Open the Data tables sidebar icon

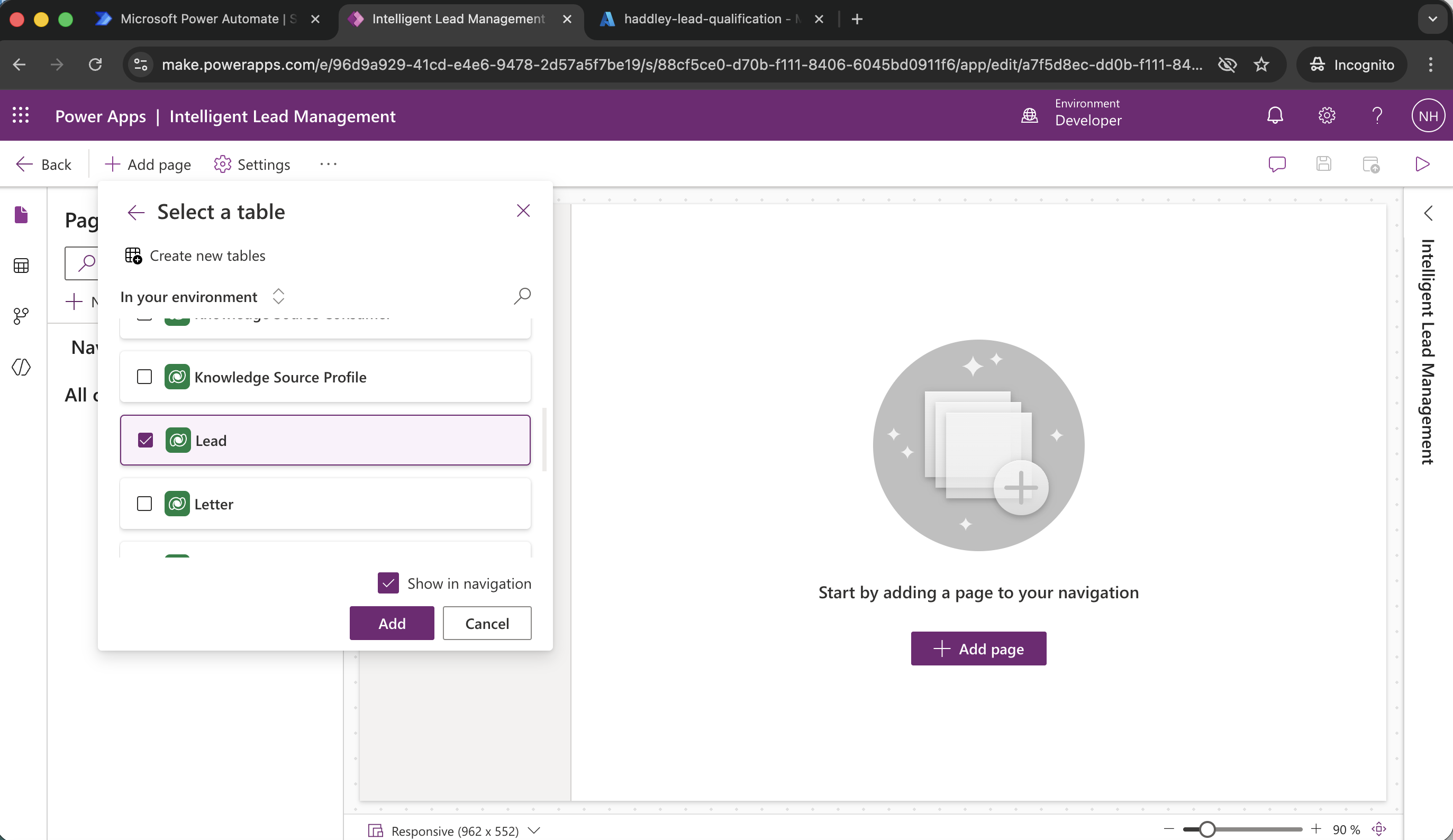(x=21, y=266)
